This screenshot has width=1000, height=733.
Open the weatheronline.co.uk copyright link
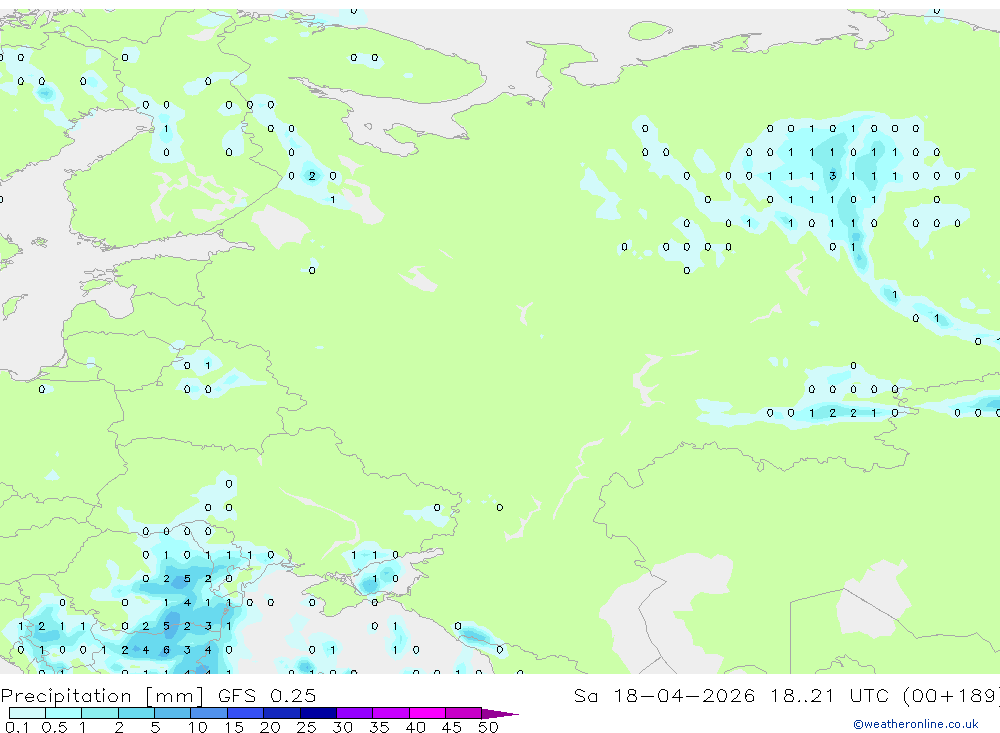[x=916, y=724]
